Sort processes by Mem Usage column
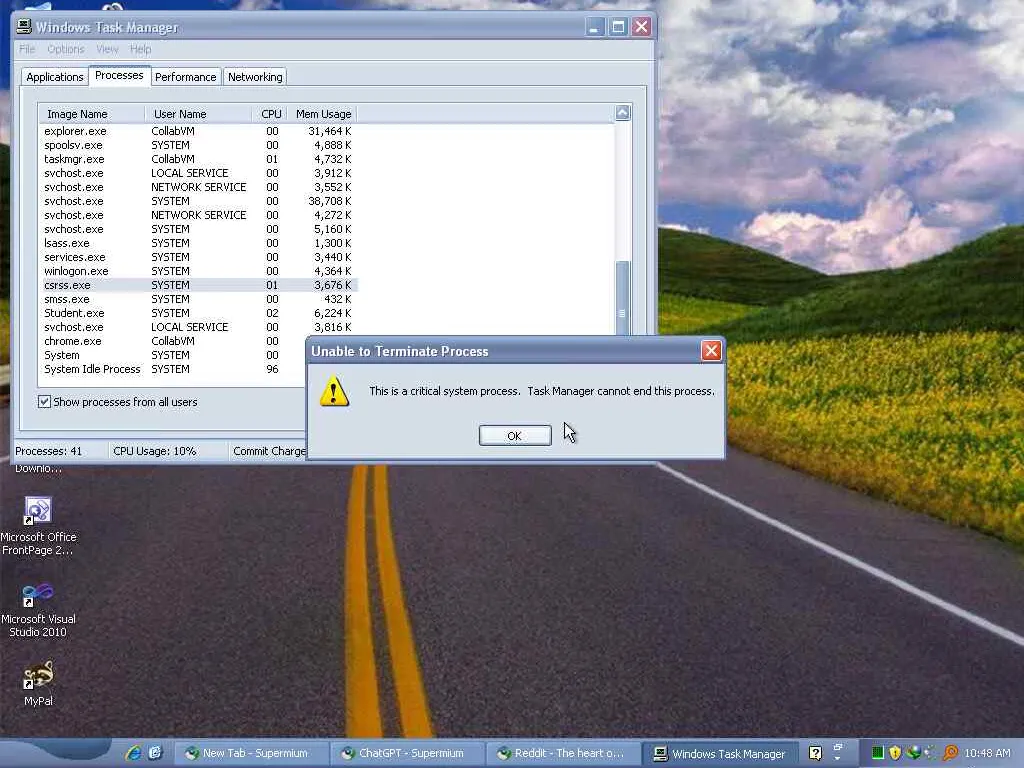 tap(323, 114)
